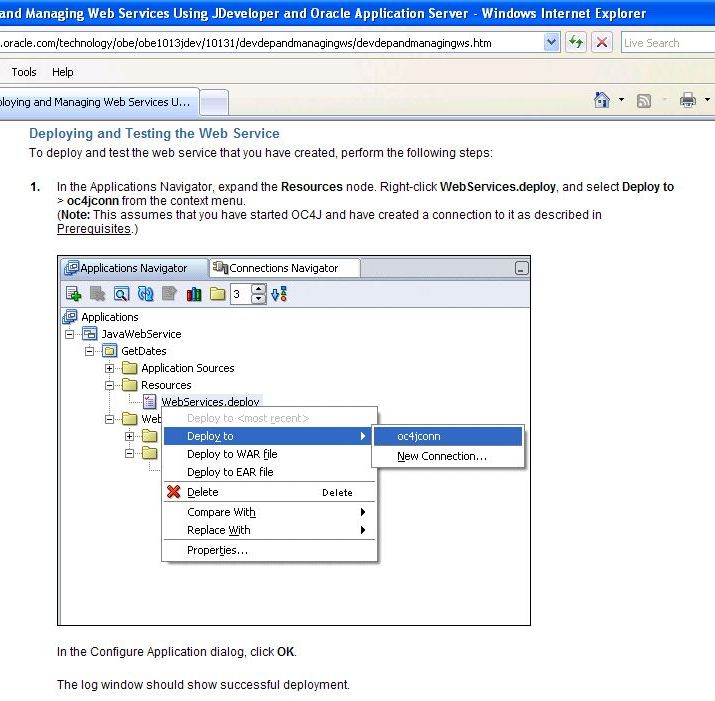Choose Deploy to WAR file
This screenshot has height=701, width=715.
point(269,454)
